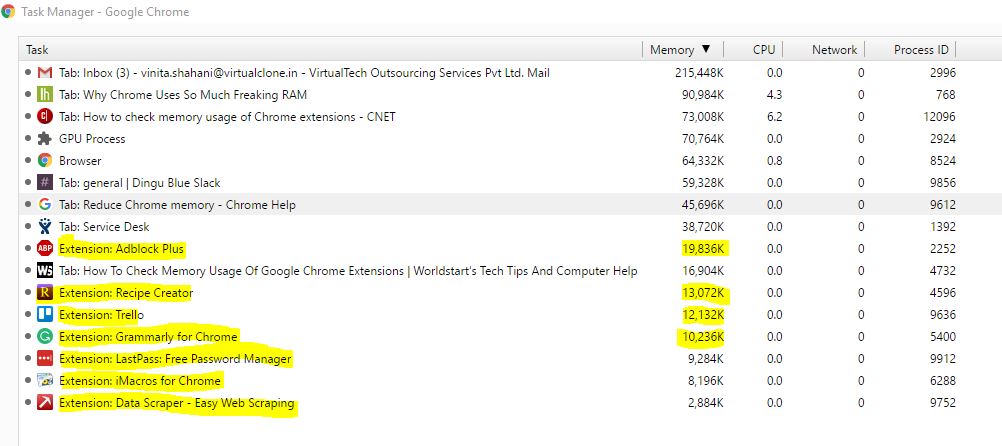Click the 9,284K memory value for LastPass
This screenshot has width=1002, height=446.
click(706, 358)
